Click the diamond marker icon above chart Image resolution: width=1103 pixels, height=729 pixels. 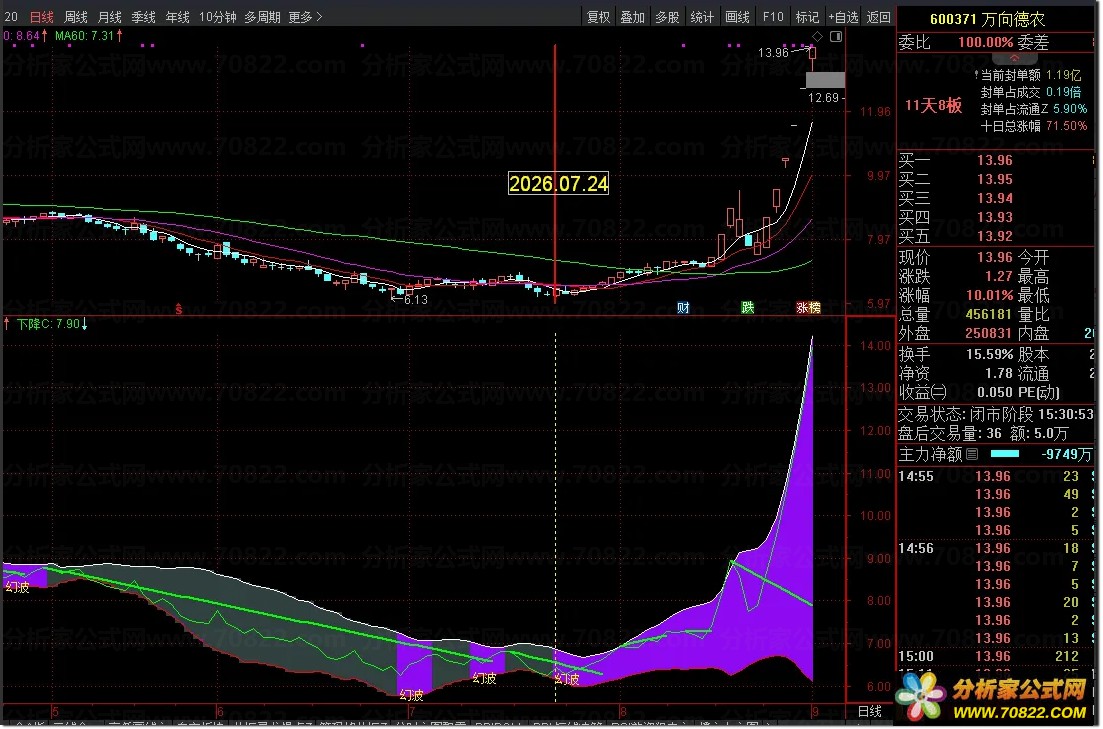[818, 36]
